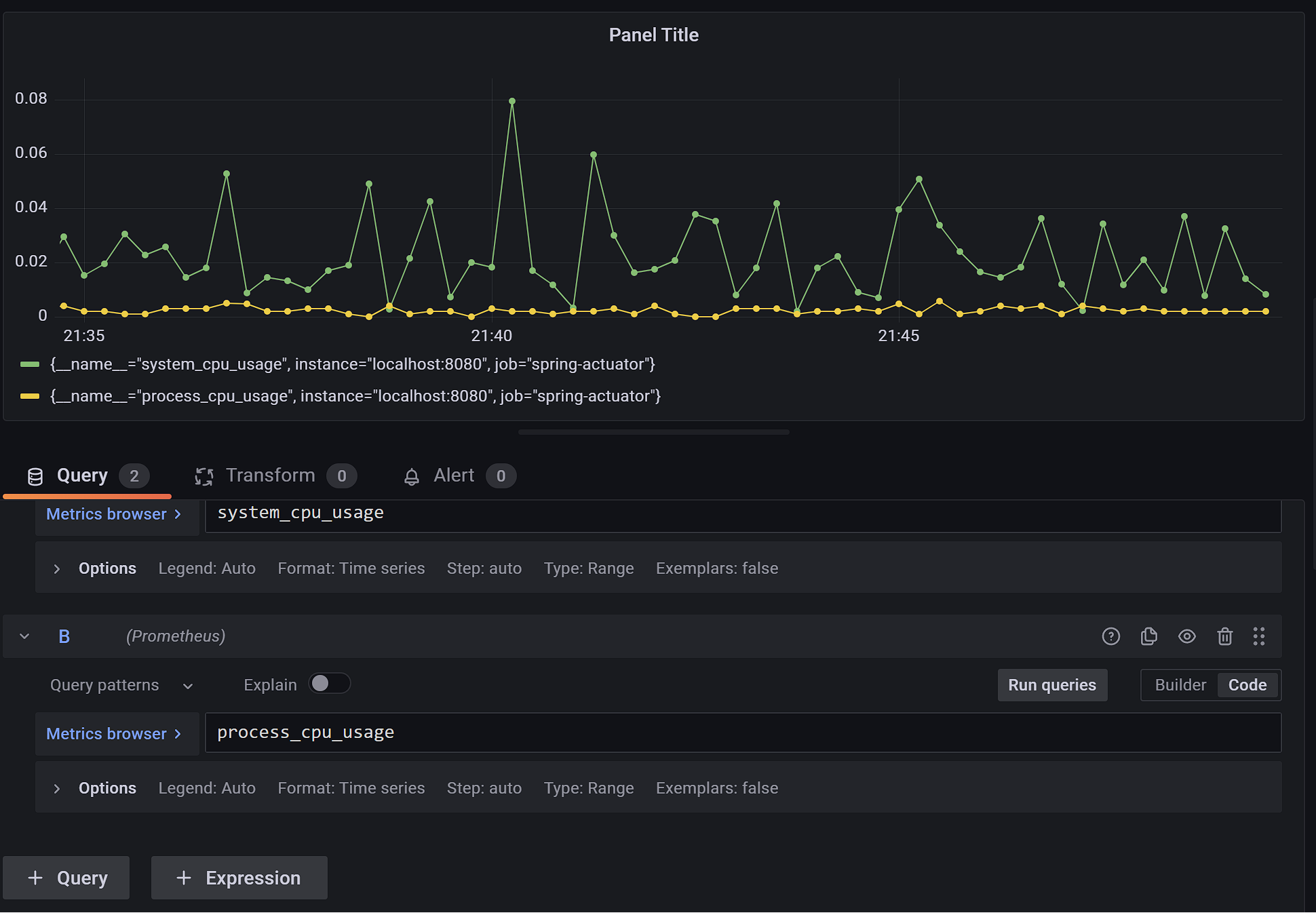Enable the Explain toggle switch
Viewport: 1316px width, 913px height.
tap(329, 683)
